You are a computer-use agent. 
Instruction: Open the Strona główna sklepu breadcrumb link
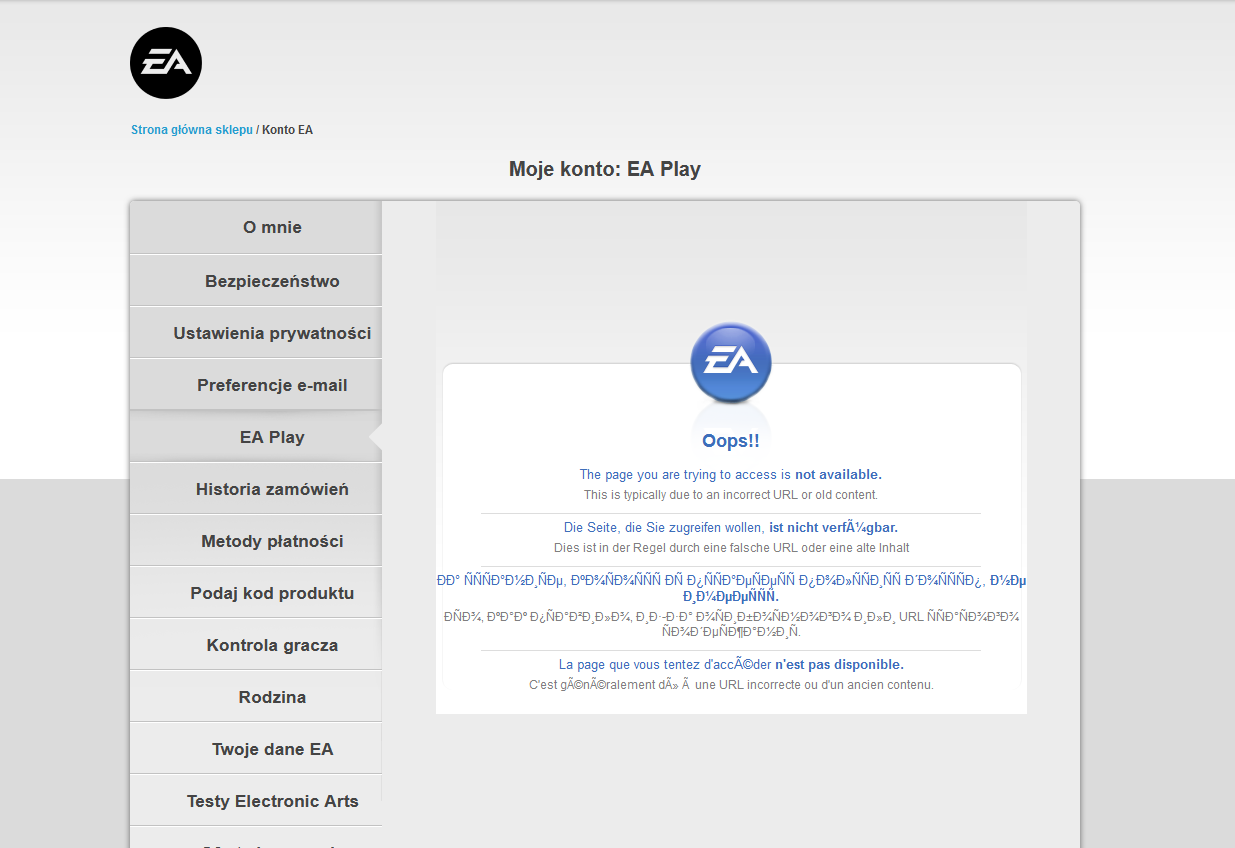pos(192,130)
